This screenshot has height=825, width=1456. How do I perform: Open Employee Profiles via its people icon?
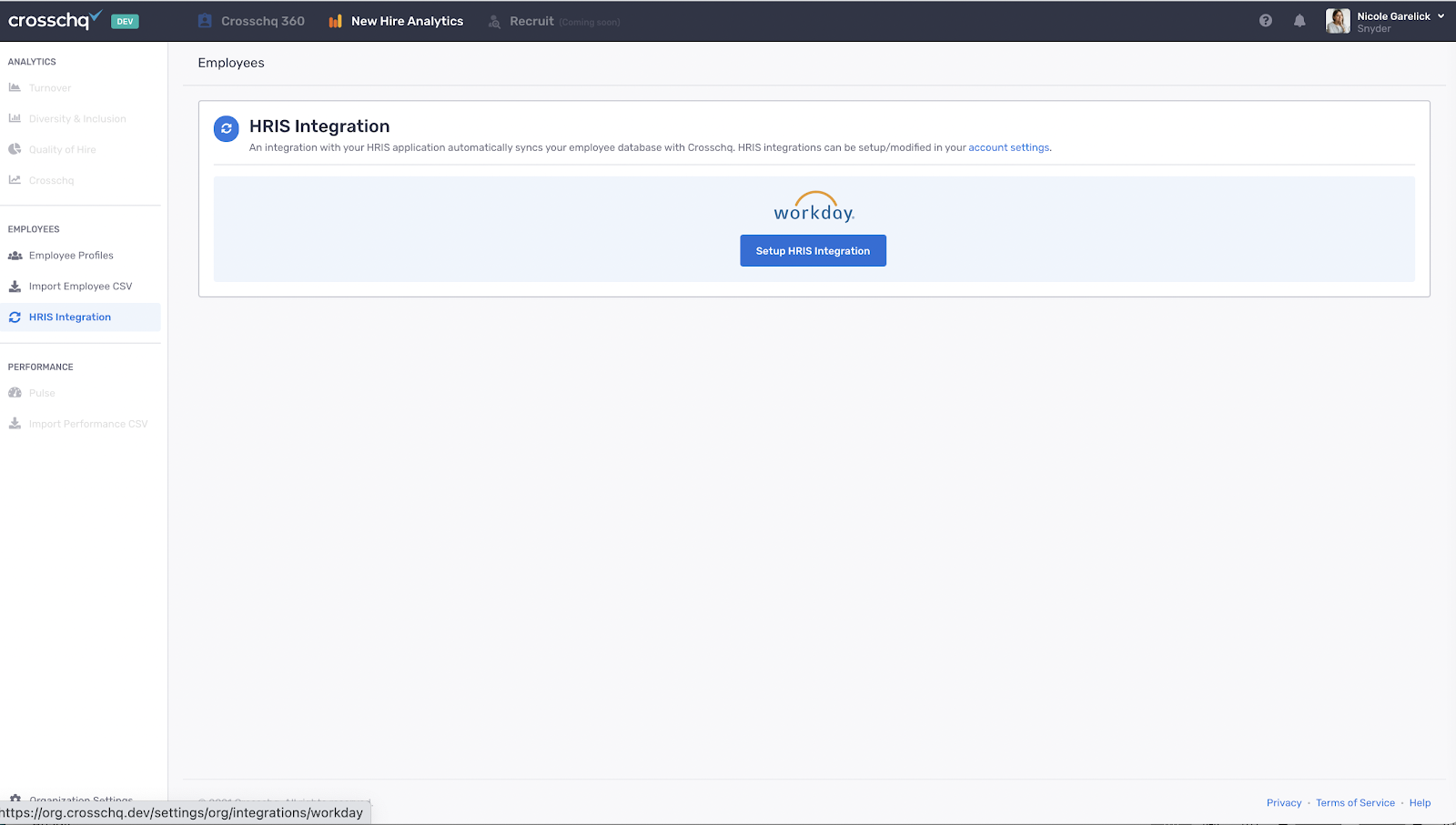tap(15, 256)
